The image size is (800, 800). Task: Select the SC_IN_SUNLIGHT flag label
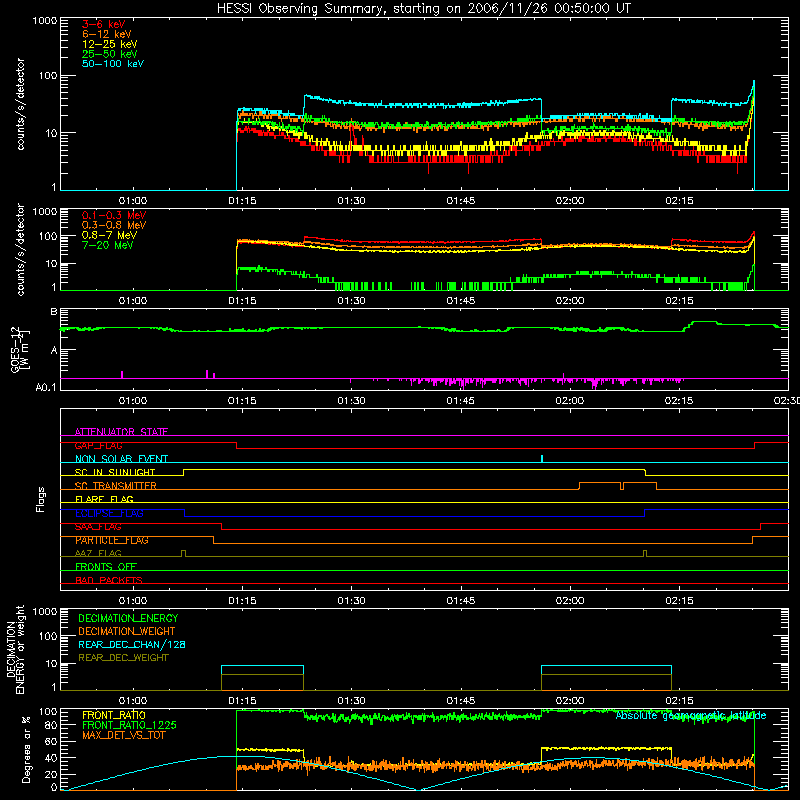point(115,472)
